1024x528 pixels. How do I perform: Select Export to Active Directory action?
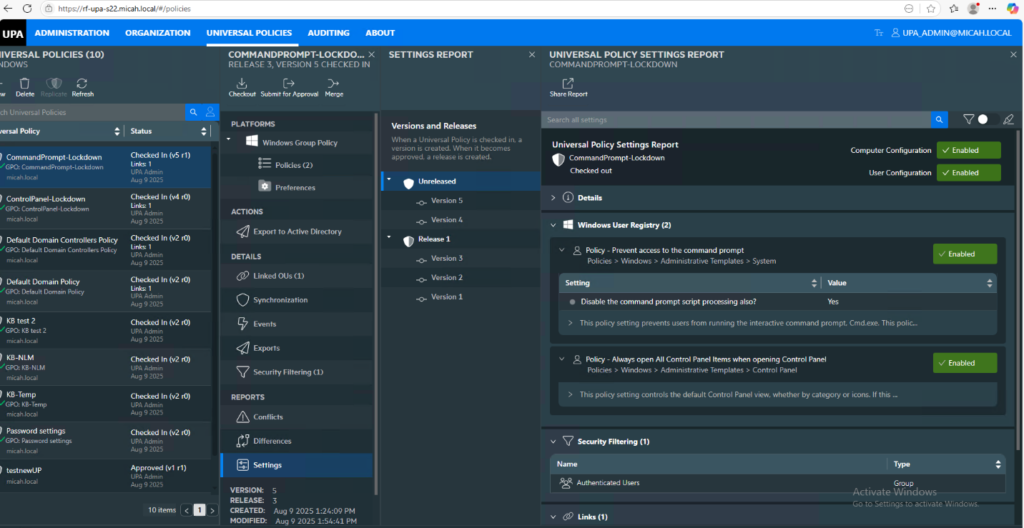coord(298,231)
